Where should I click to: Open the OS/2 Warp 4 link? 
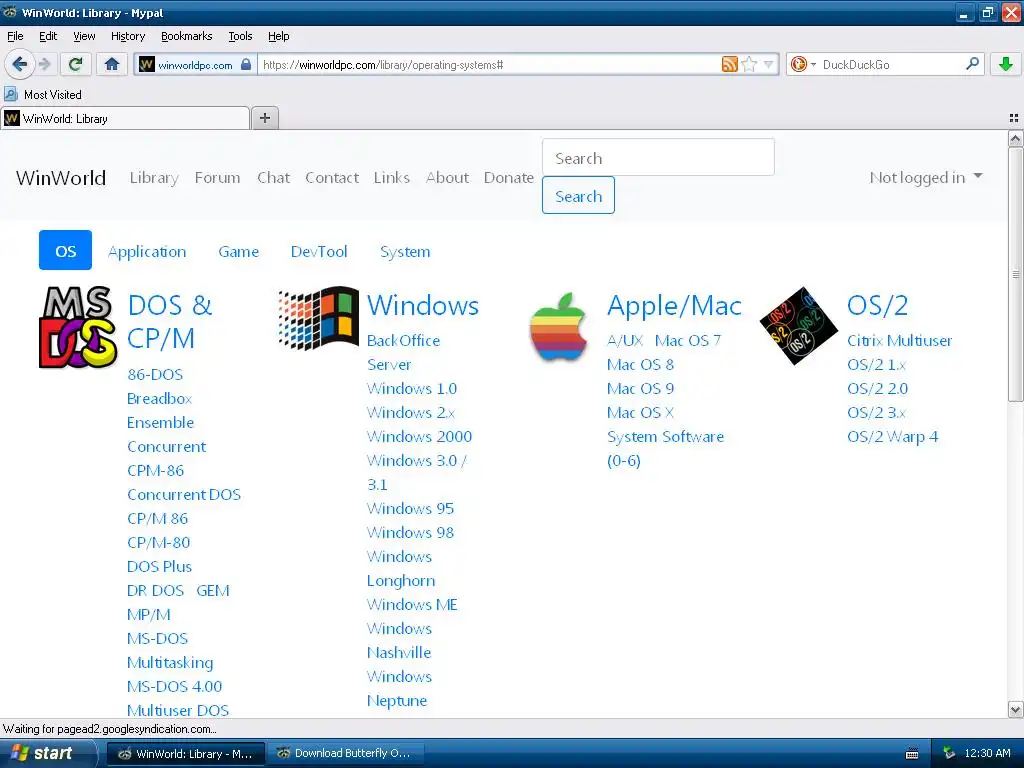tap(892, 436)
